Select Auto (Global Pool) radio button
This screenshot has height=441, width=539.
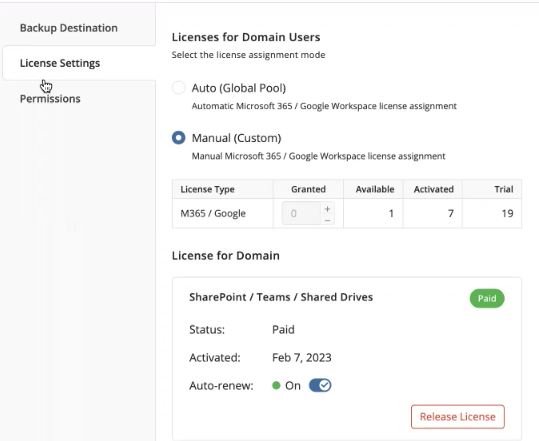(179, 88)
